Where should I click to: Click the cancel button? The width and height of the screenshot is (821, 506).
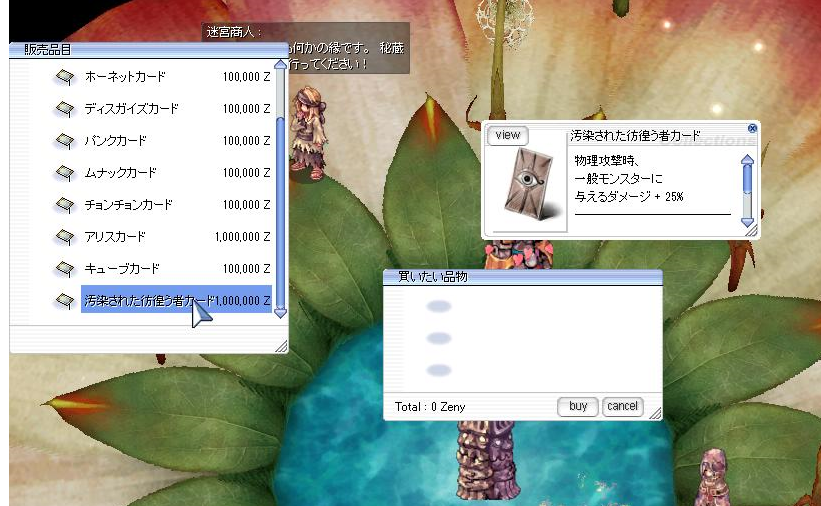click(x=622, y=406)
